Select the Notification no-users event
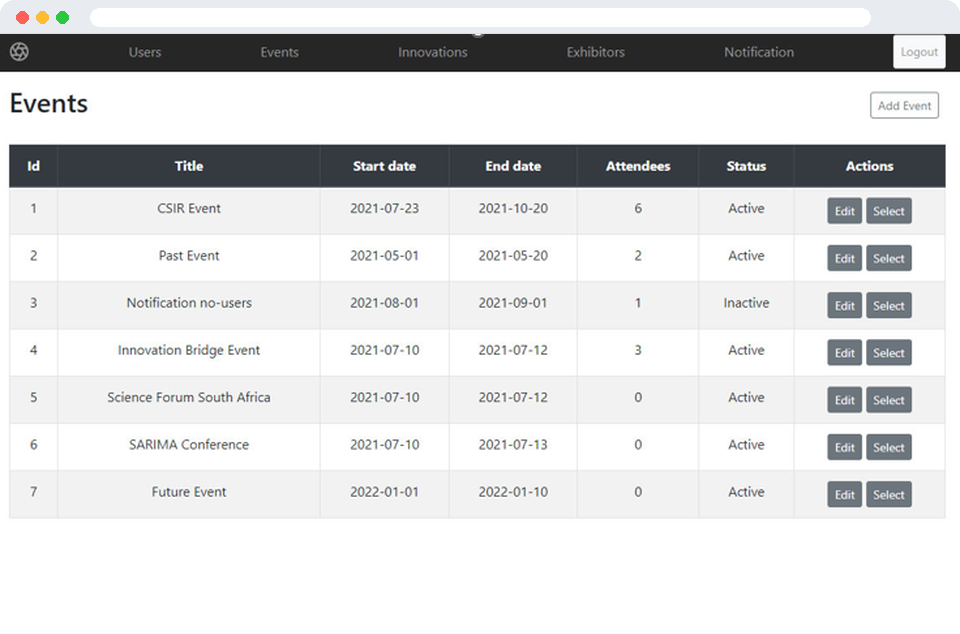Image resolution: width=960 pixels, height=634 pixels. coord(888,305)
